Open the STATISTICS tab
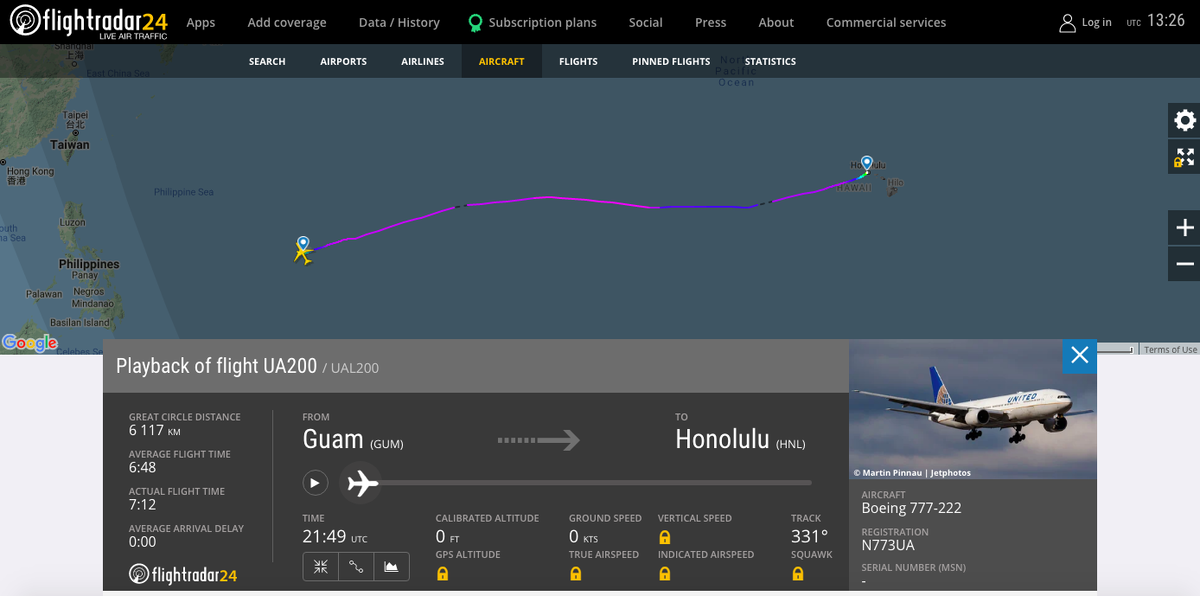The image size is (1200, 596). pyautogui.click(x=771, y=61)
